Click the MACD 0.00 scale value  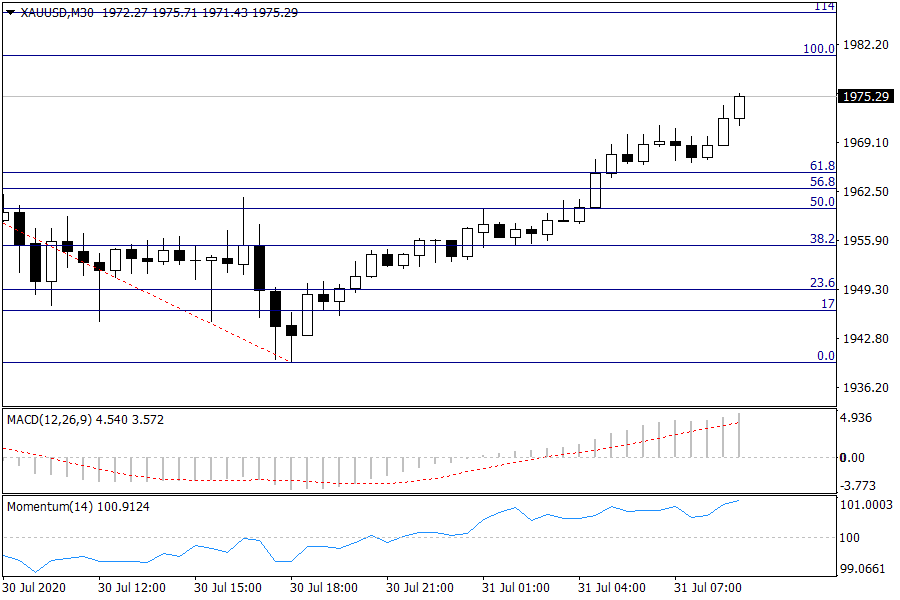click(x=852, y=458)
